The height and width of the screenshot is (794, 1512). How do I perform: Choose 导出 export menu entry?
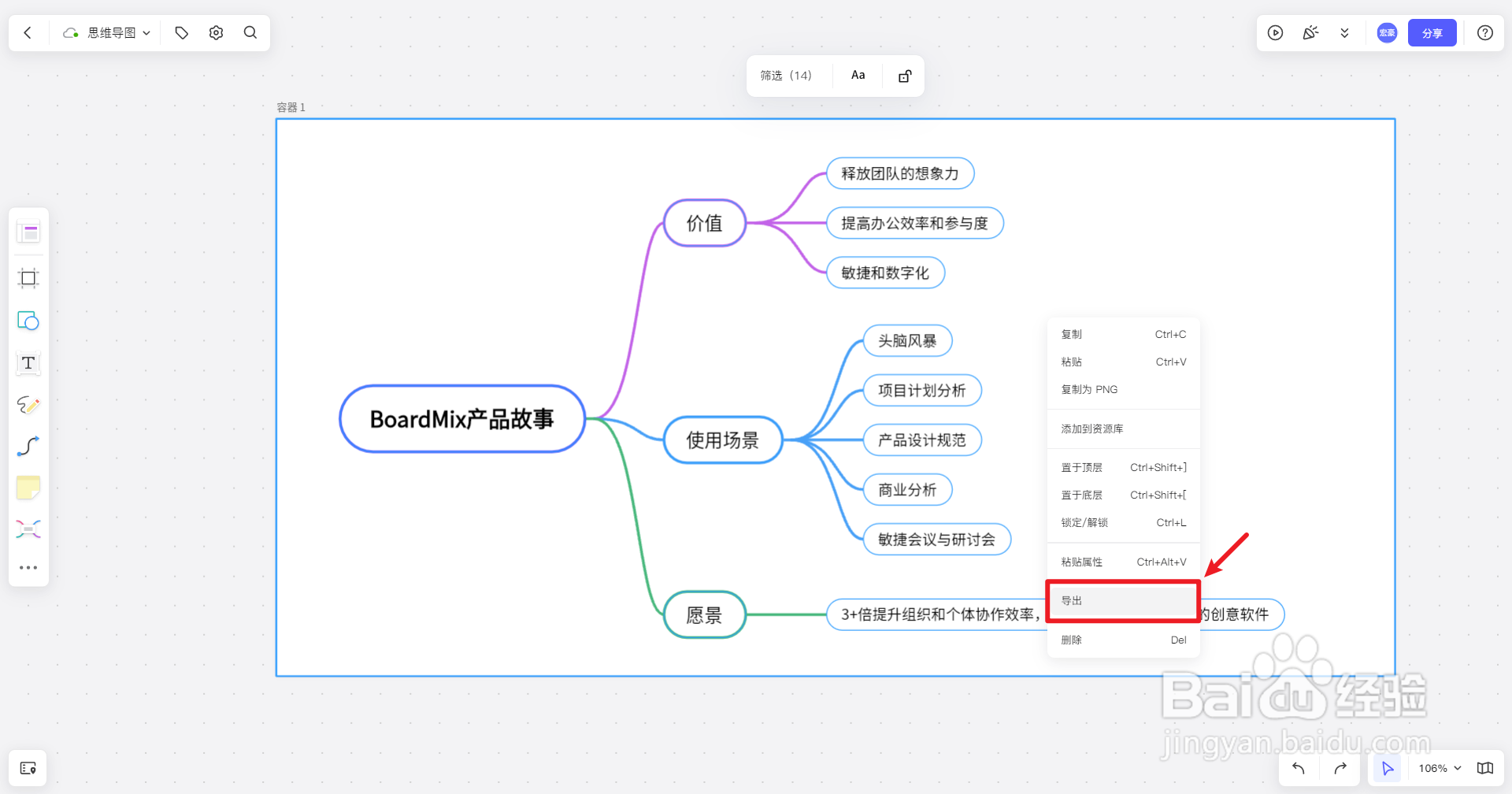[1124, 601]
